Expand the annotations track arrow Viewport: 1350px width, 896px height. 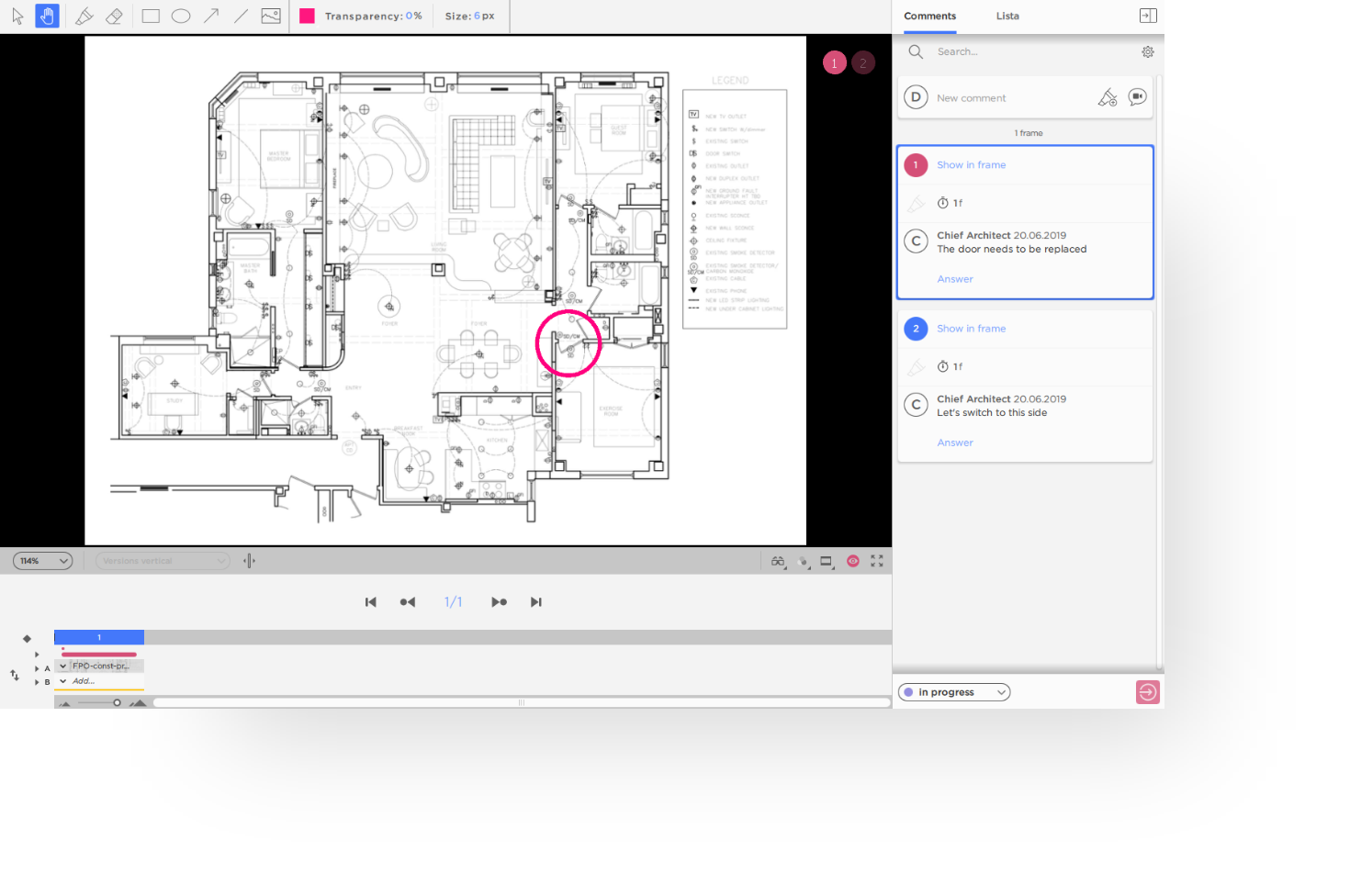pos(37,655)
